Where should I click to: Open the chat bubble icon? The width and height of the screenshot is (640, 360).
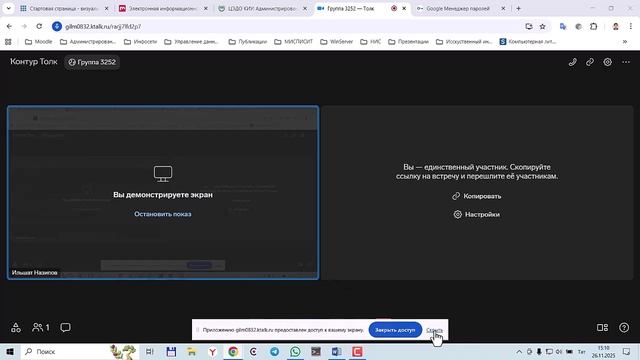pos(65,327)
